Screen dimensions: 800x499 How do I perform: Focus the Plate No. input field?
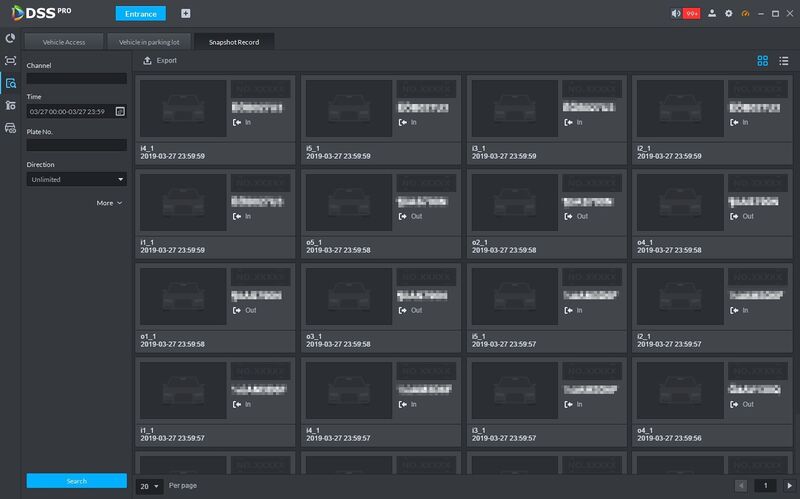coord(77,145)
